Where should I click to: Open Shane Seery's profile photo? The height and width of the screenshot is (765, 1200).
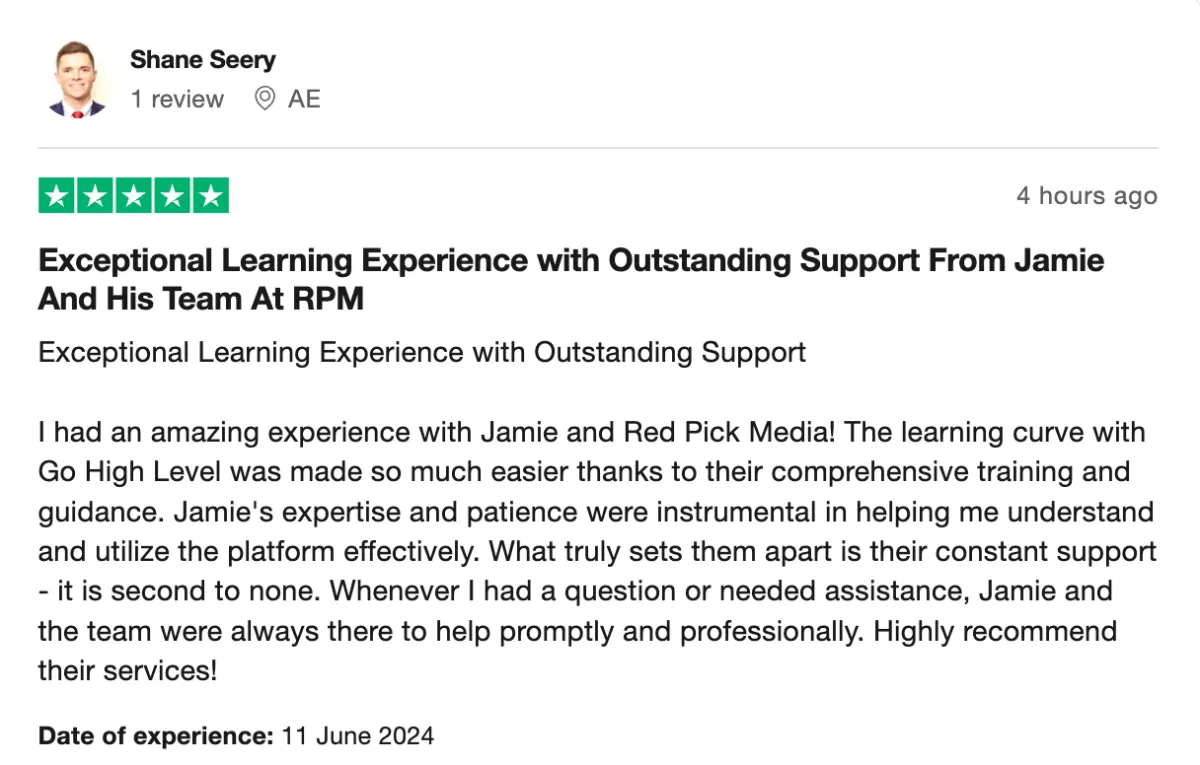click(77, 81)
